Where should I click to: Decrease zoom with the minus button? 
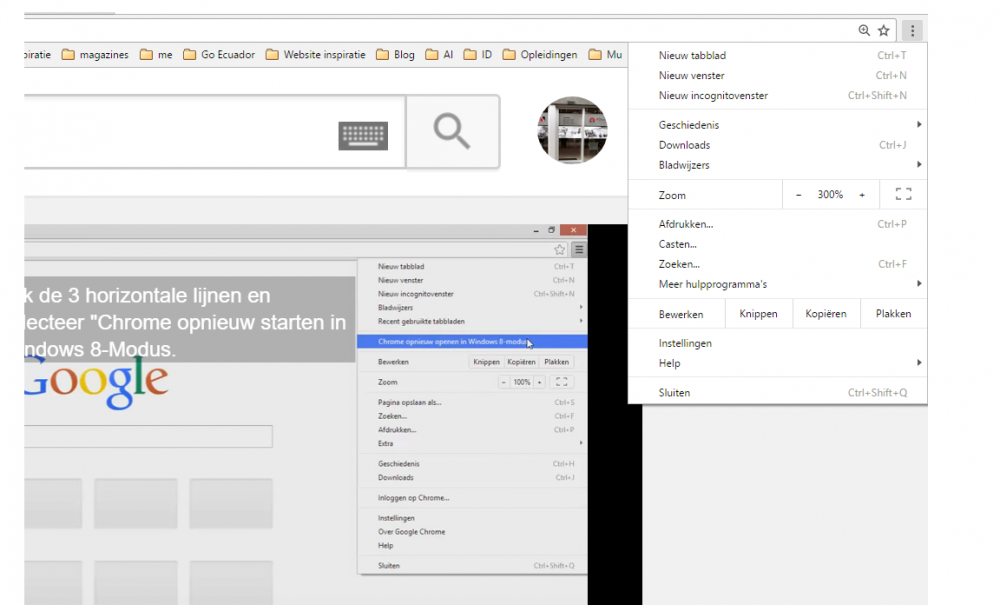coord(798,195)
